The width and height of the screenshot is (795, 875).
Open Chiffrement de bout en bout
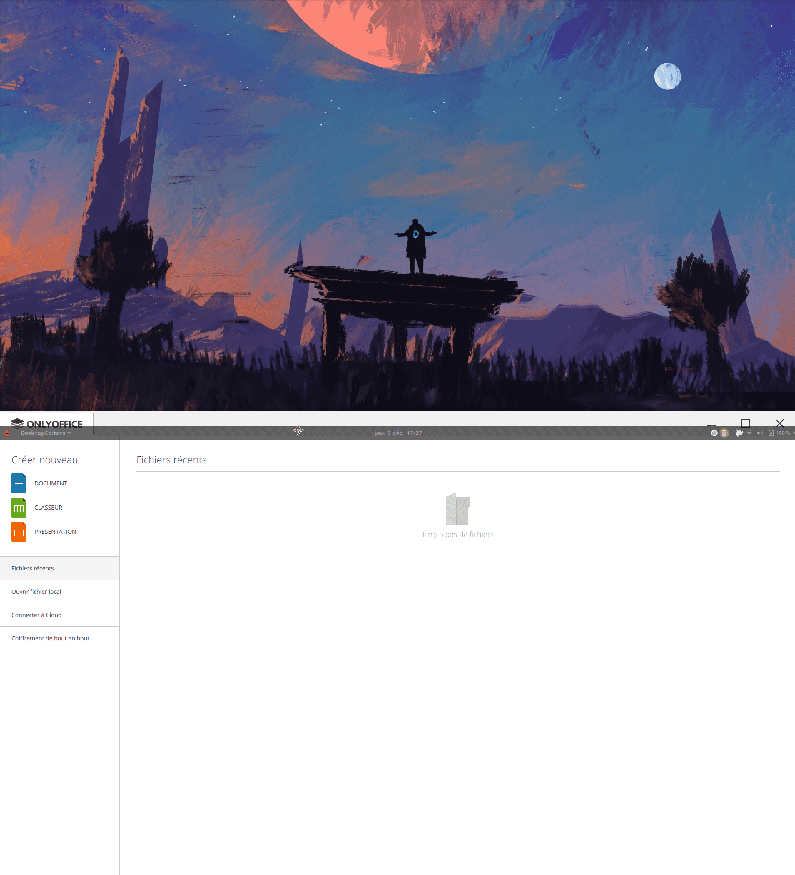pyautogui.click(x=59, y=638)
